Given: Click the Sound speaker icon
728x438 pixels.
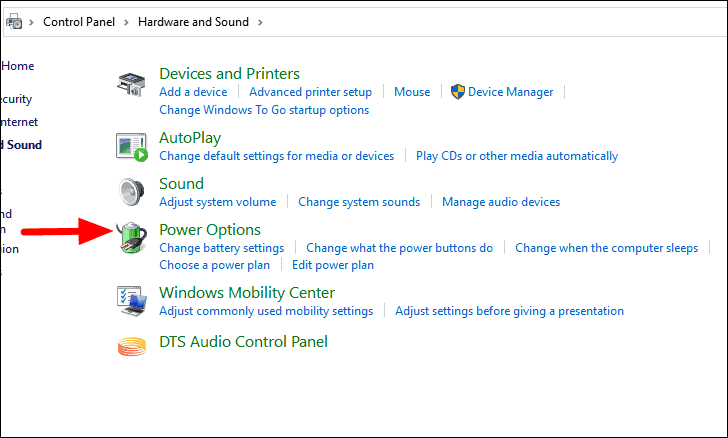Looking at the screenshot, I should (132, 192).
